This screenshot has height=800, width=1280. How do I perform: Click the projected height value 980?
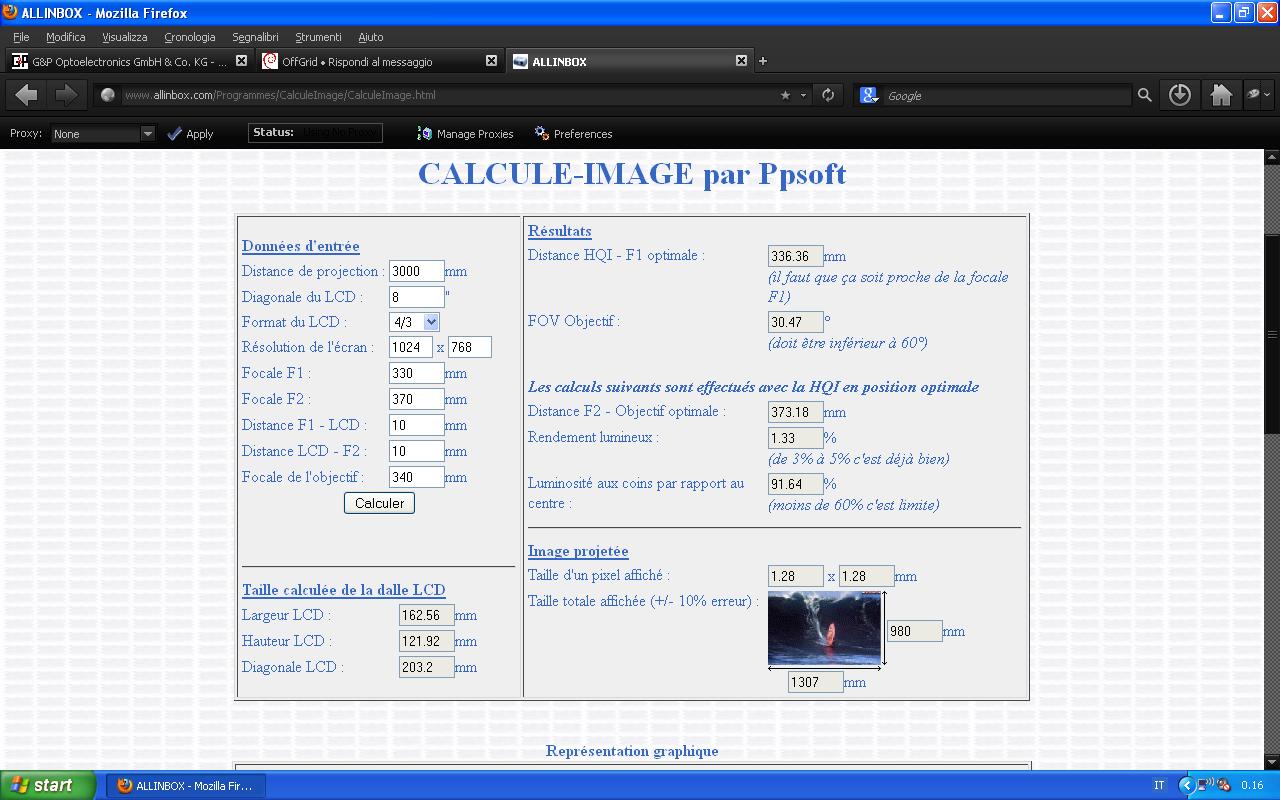click(x=914, y=631)
